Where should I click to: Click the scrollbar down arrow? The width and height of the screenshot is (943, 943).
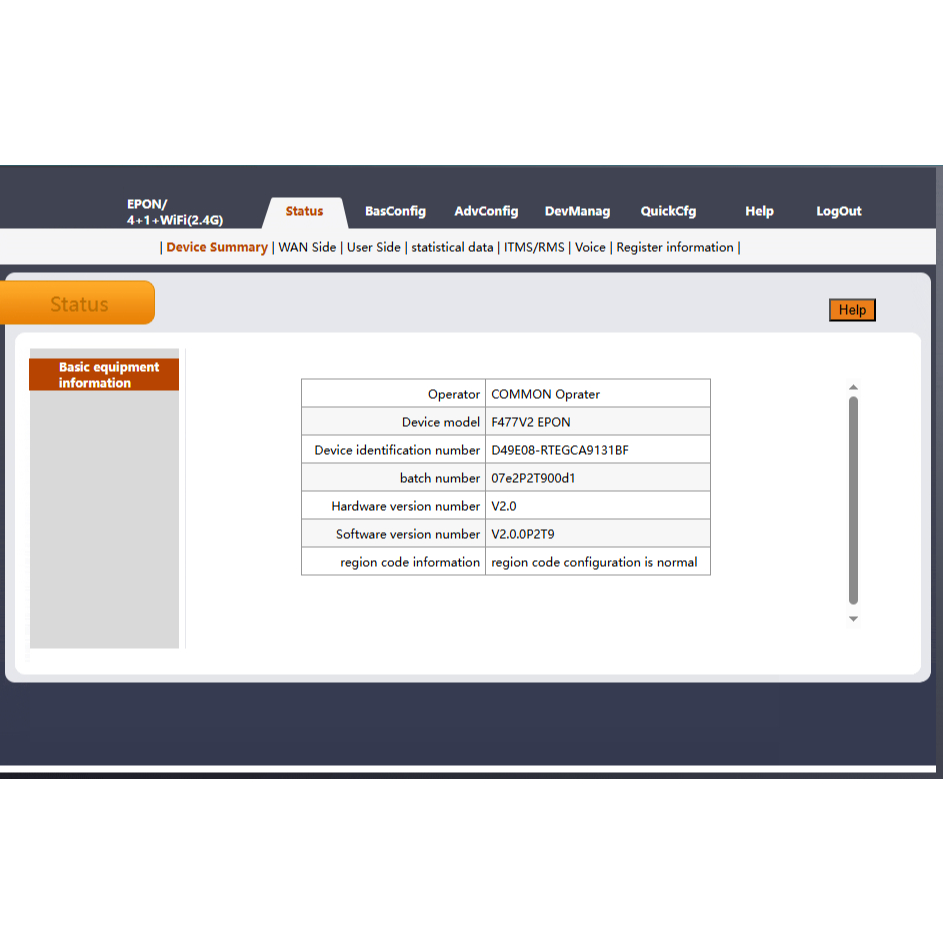(x=853, y=619)
